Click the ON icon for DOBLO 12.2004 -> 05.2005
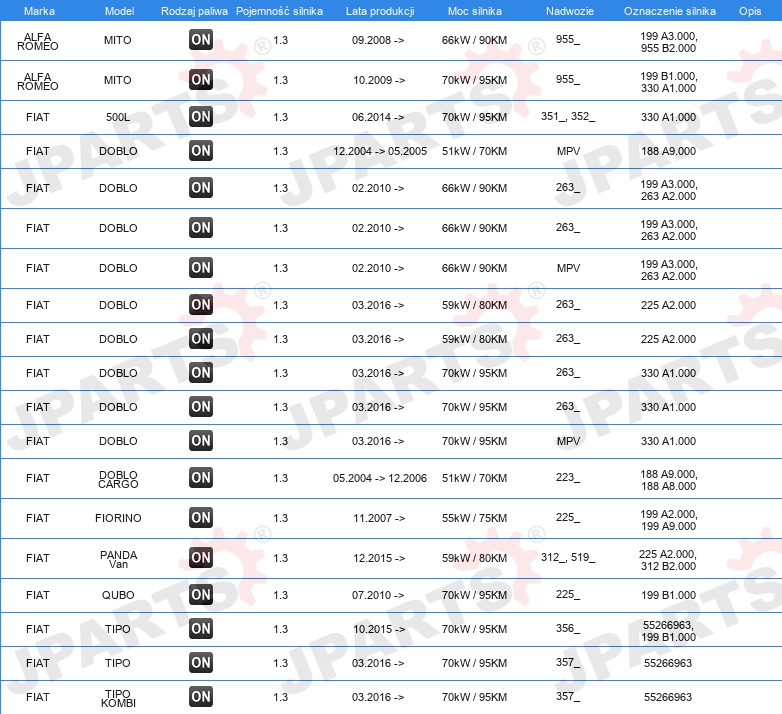 coord(201,151)
